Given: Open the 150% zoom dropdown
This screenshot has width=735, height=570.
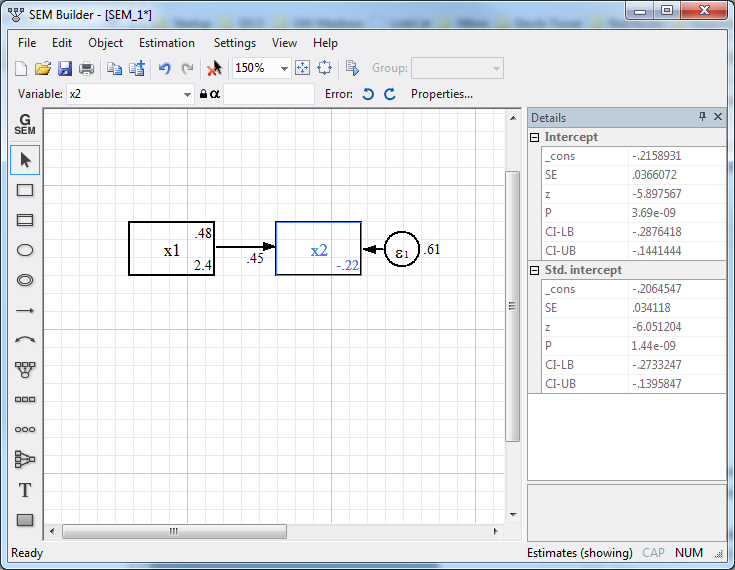Looking at the screenshot, I should pos(284,68).
